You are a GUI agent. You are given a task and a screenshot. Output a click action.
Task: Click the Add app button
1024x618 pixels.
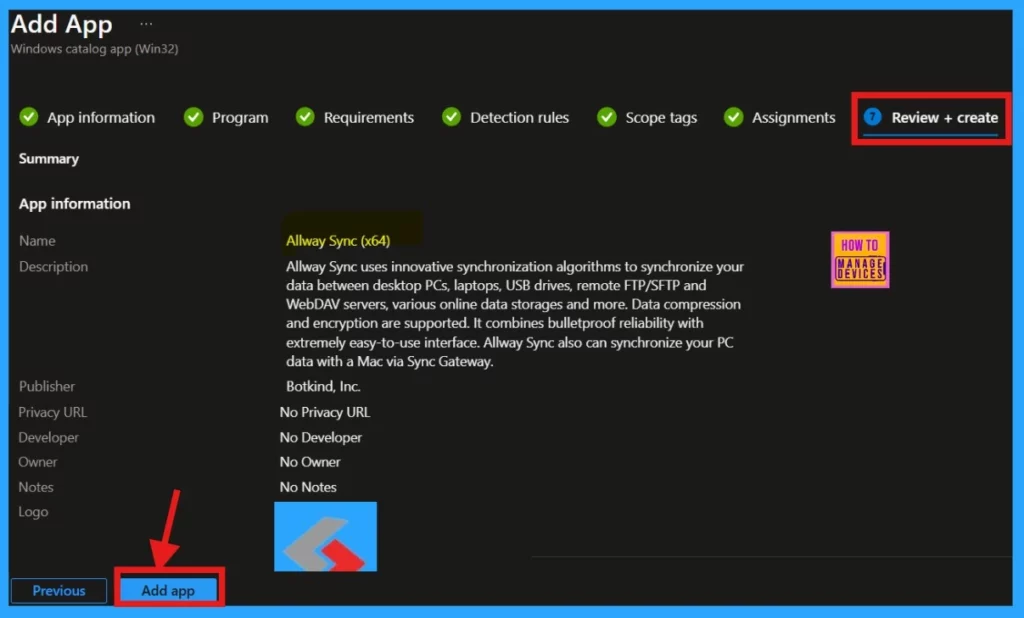click(168, 591)
